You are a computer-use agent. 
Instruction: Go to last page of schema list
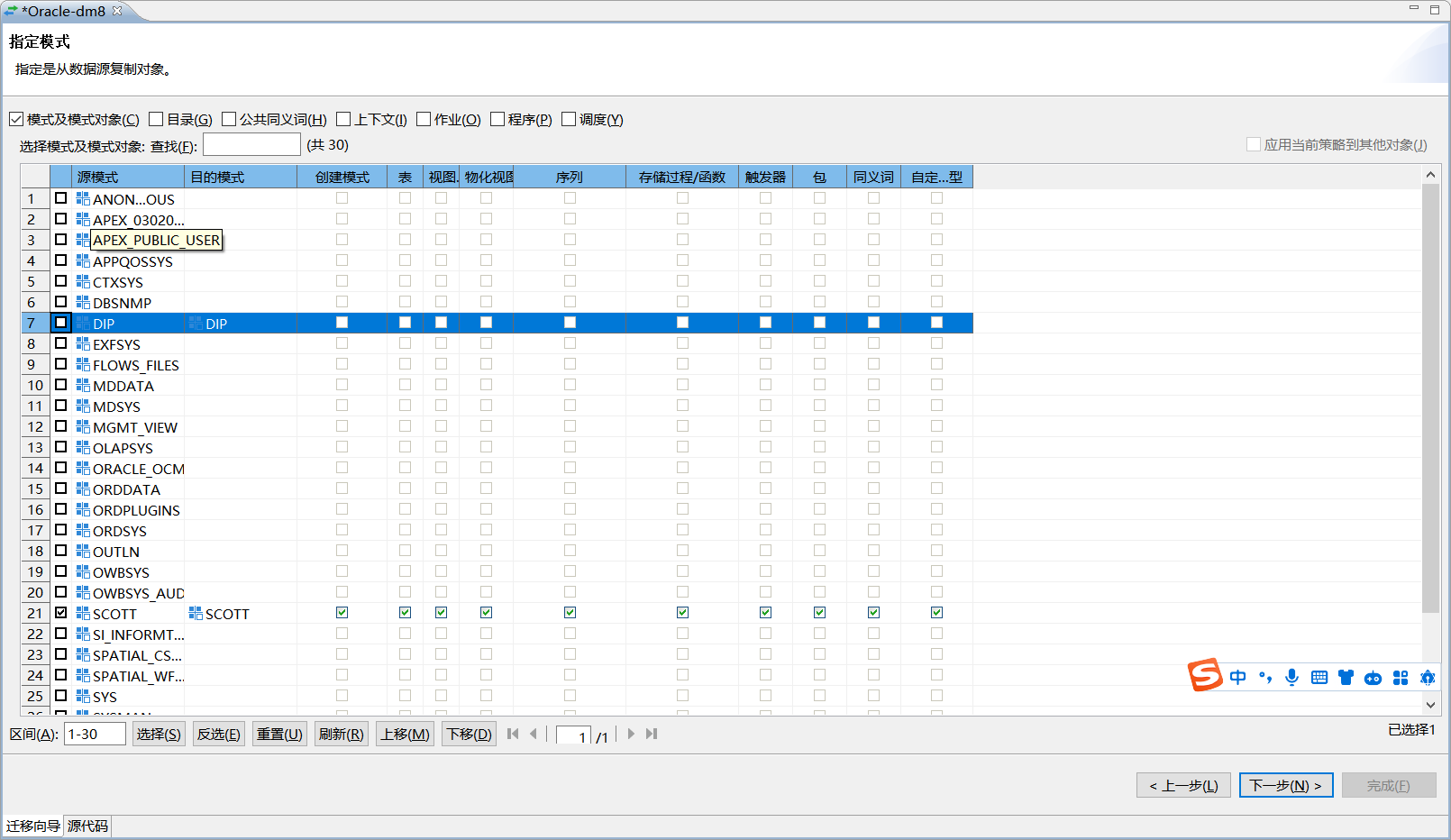(652, 734)
